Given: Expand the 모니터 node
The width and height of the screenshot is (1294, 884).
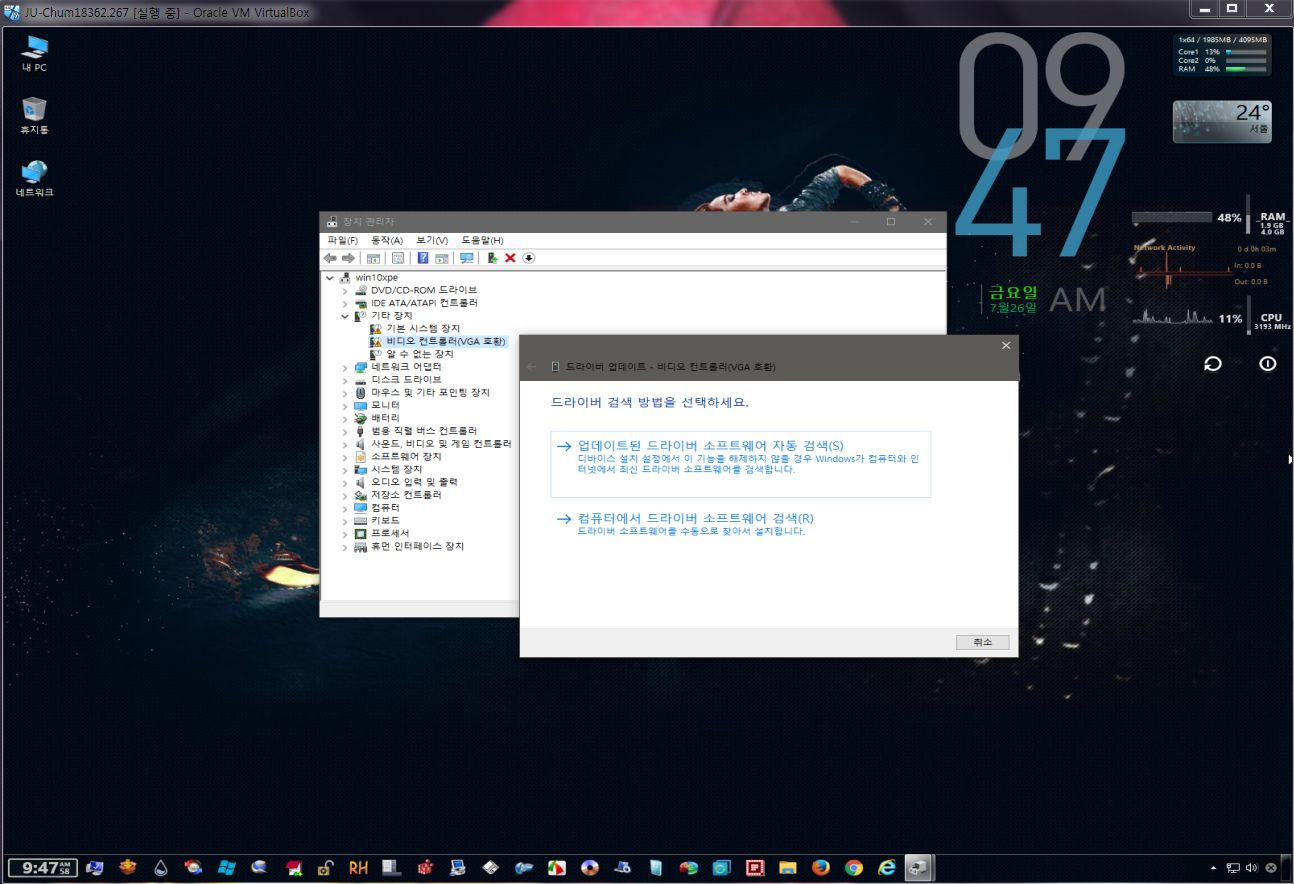Looking at the screenshot, I should point(346,405).
